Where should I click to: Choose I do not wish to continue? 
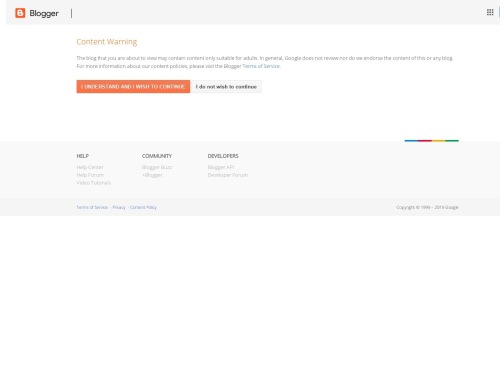click(x=226, y=87)
